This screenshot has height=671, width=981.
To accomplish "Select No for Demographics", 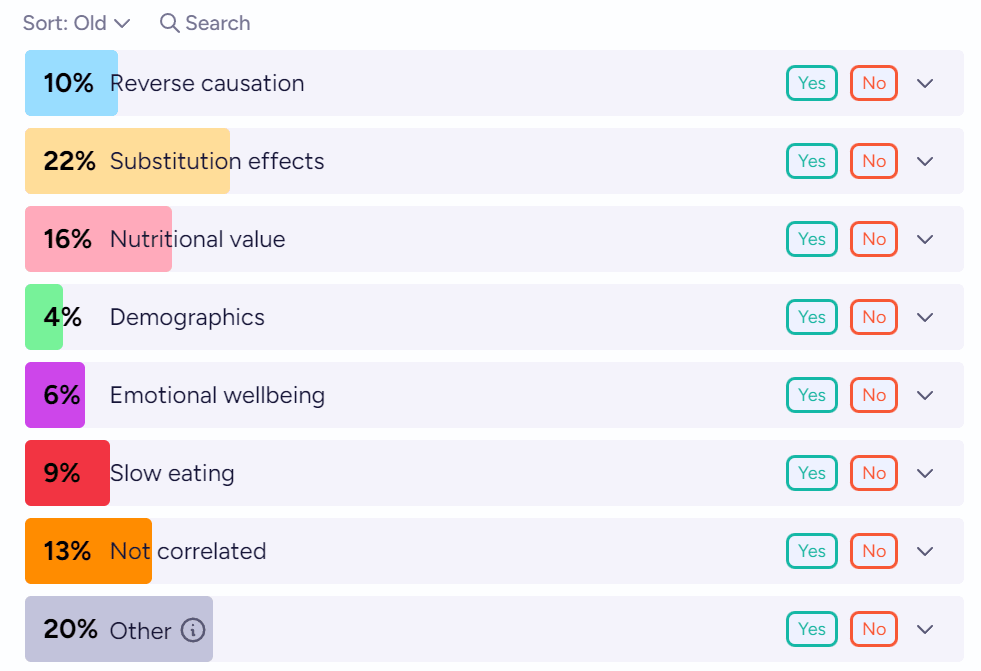I will pyautogui.click(x=874, y=317).
